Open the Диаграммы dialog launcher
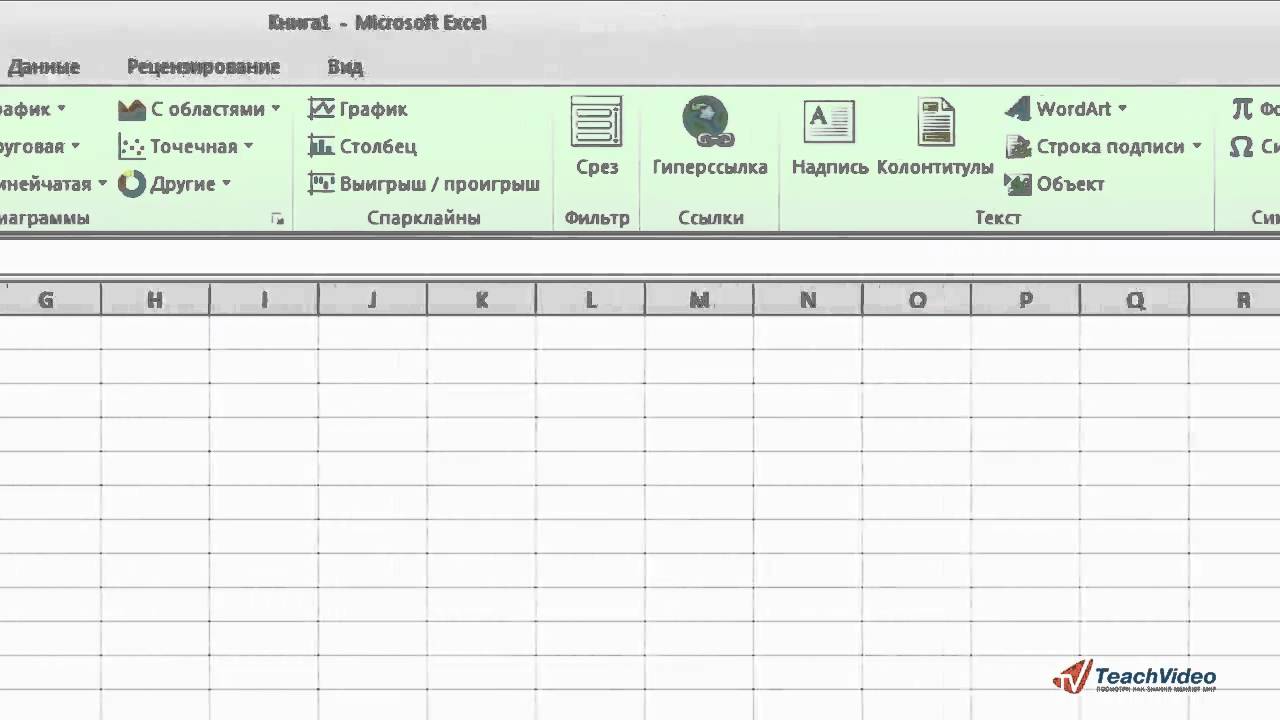This screenshot has width=1280, height=720. pos(277,219)
